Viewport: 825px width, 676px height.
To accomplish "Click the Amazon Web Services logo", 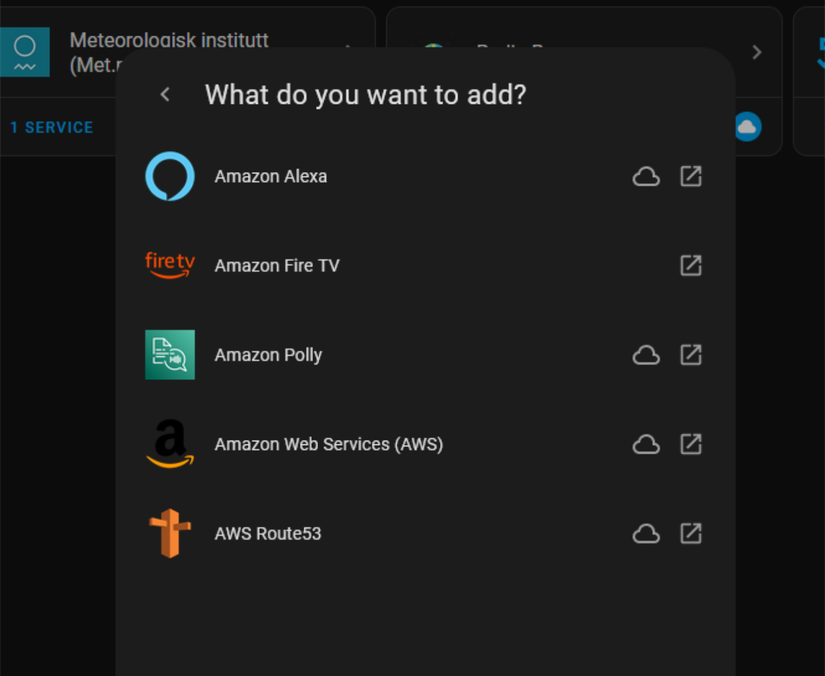I will pos(170,444).
